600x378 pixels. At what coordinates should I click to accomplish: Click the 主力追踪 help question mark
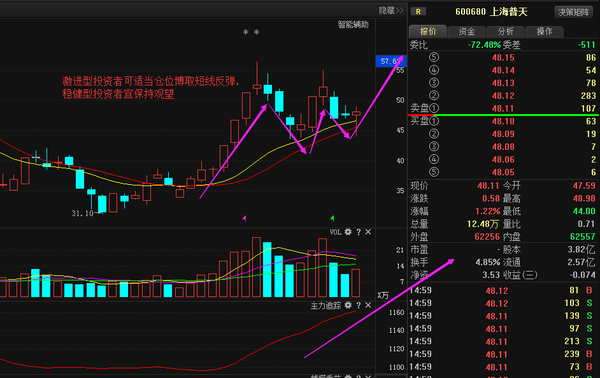click(359, 305)
